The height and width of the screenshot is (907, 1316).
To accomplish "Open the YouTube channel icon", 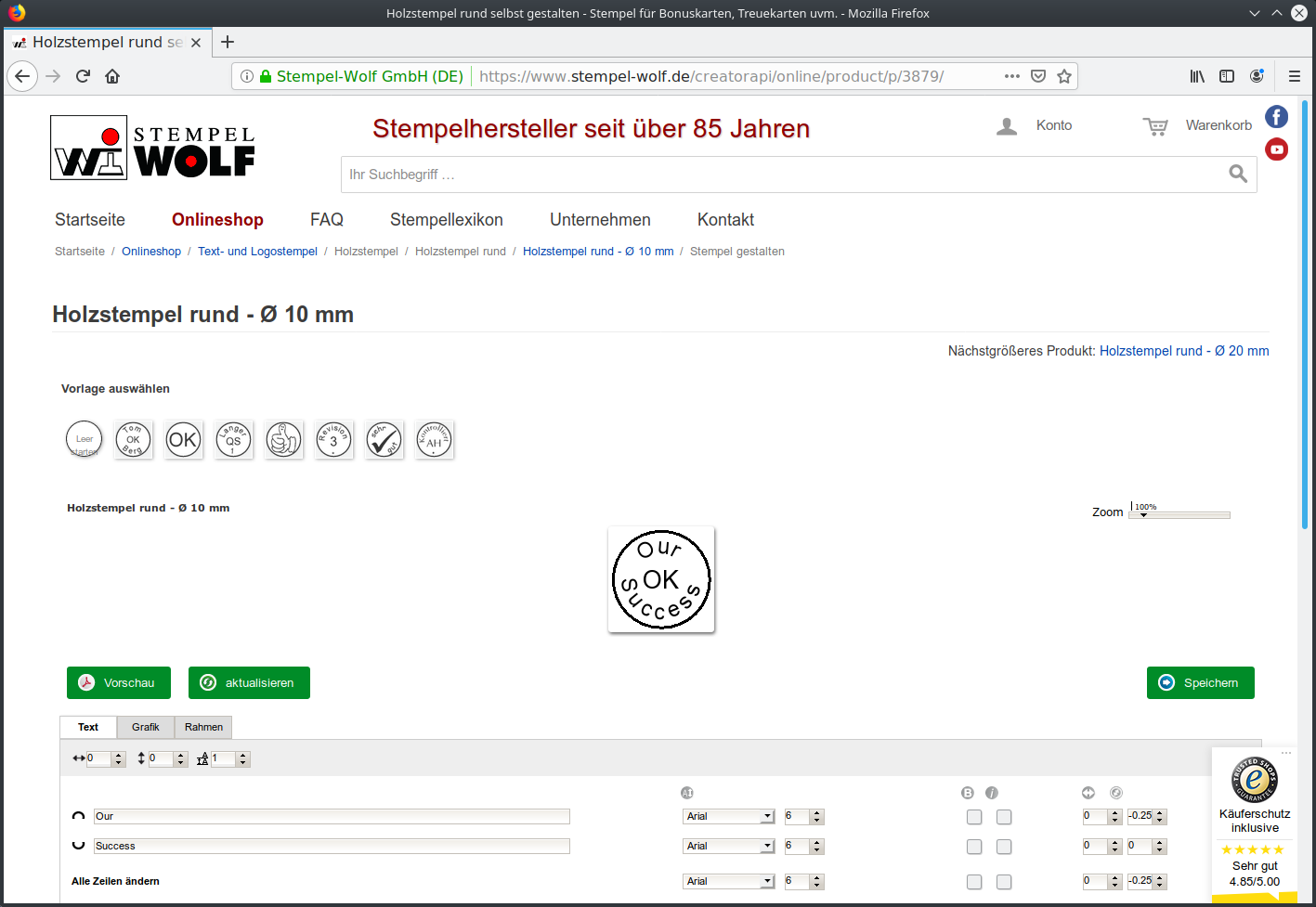I will coord(1276,149).
